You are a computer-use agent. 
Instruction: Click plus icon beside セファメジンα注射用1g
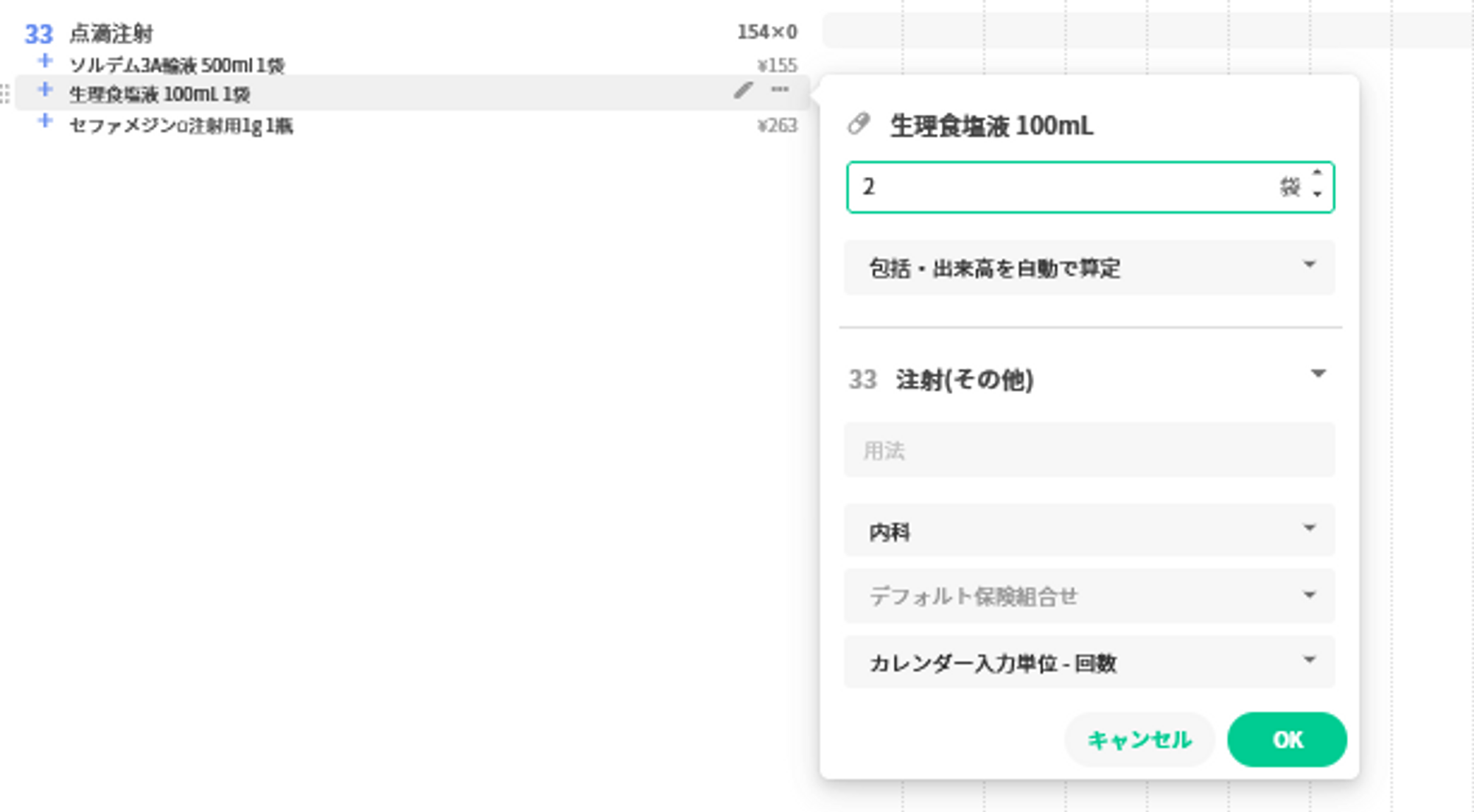[x=45, y=121]
